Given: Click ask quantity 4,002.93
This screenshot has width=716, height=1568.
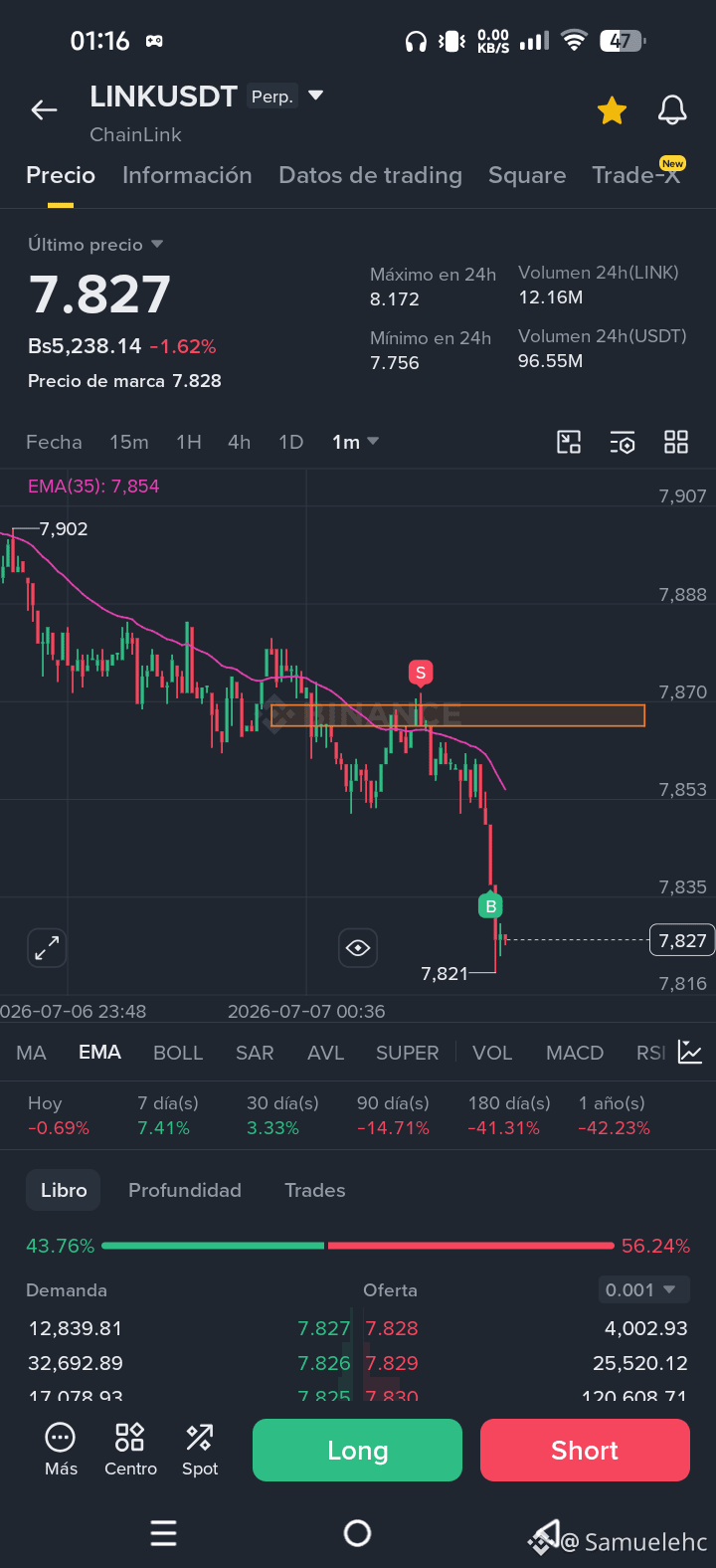Looking at the screenshot, I should coord(646,1328).
